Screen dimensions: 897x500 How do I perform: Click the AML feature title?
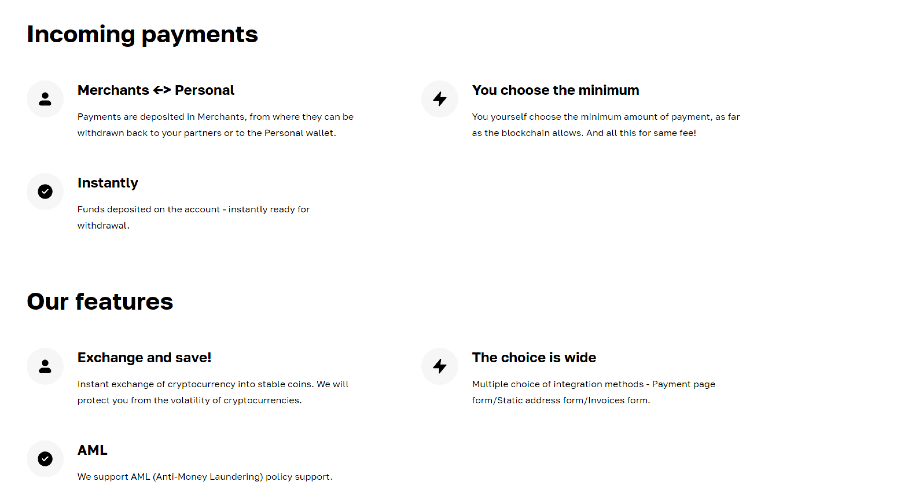click(x=92, y=450)
